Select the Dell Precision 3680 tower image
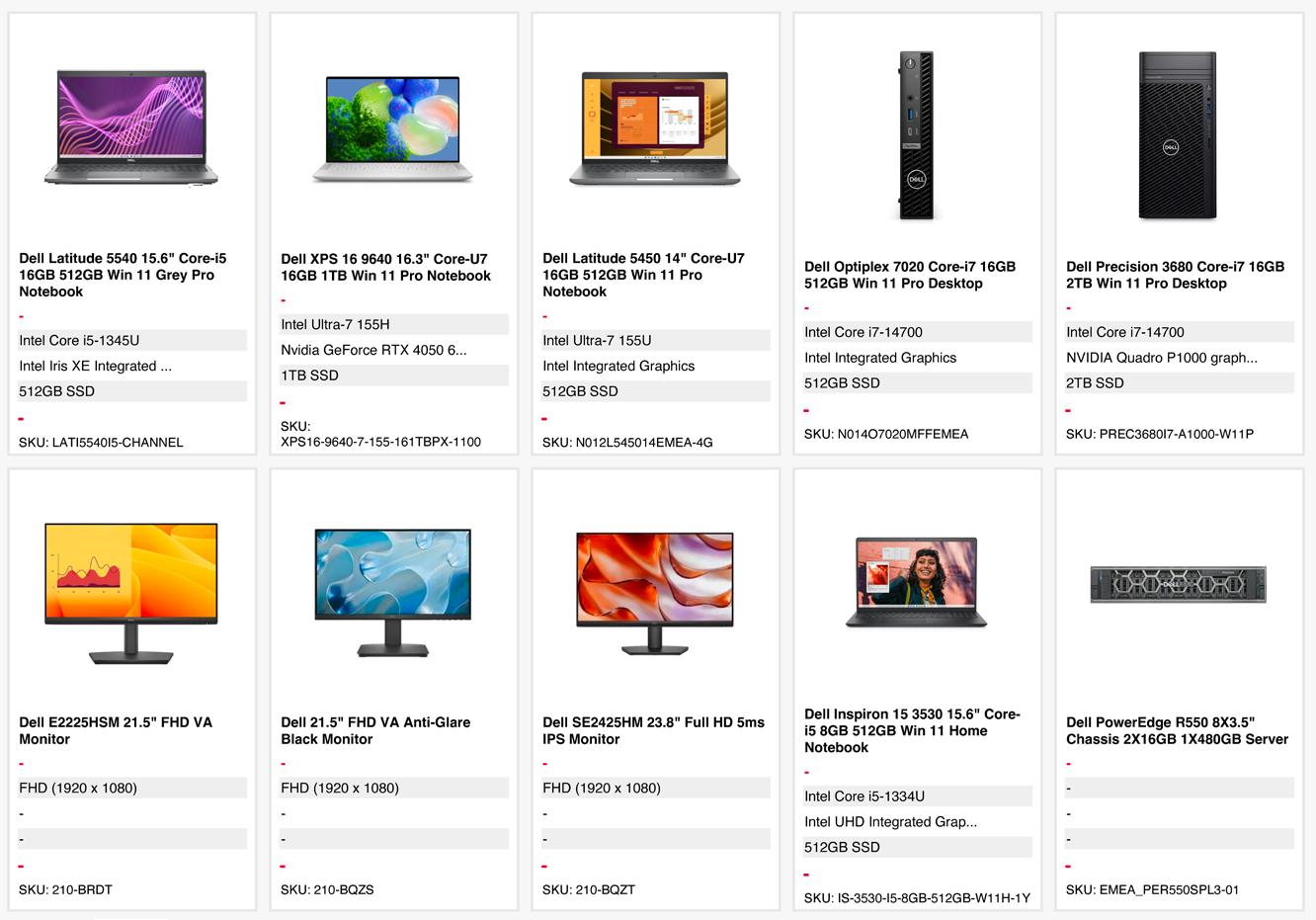 coord(1178,135)
